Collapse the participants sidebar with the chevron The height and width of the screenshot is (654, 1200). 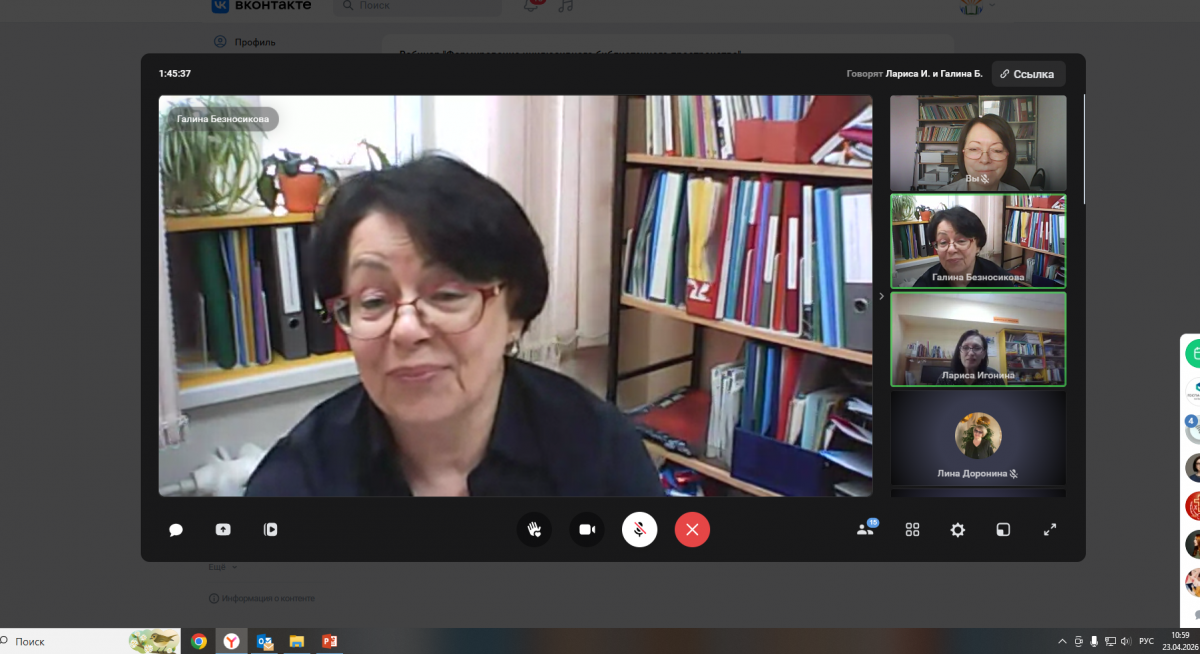tap(881, 296)
